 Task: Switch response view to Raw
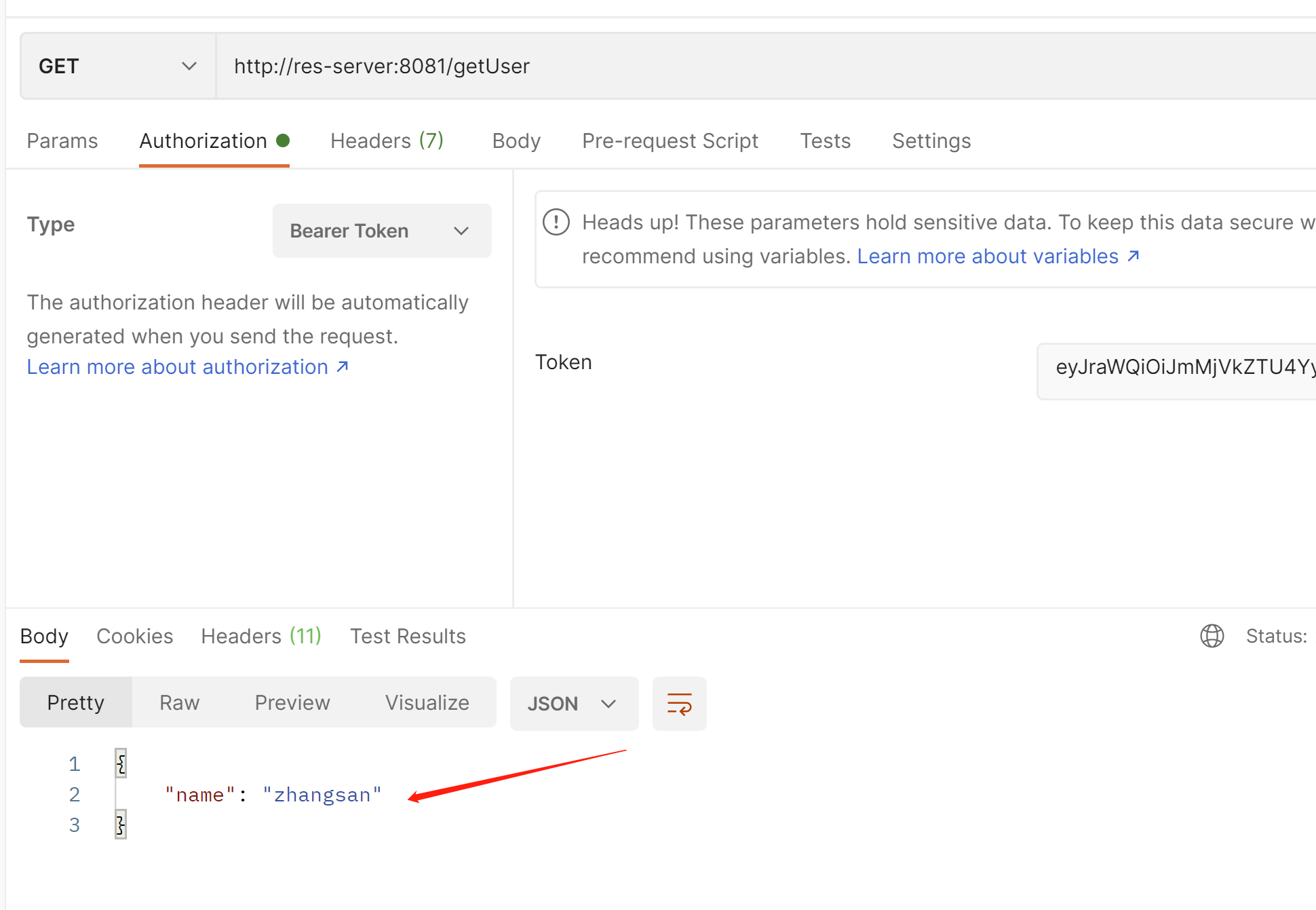[179, 703]
